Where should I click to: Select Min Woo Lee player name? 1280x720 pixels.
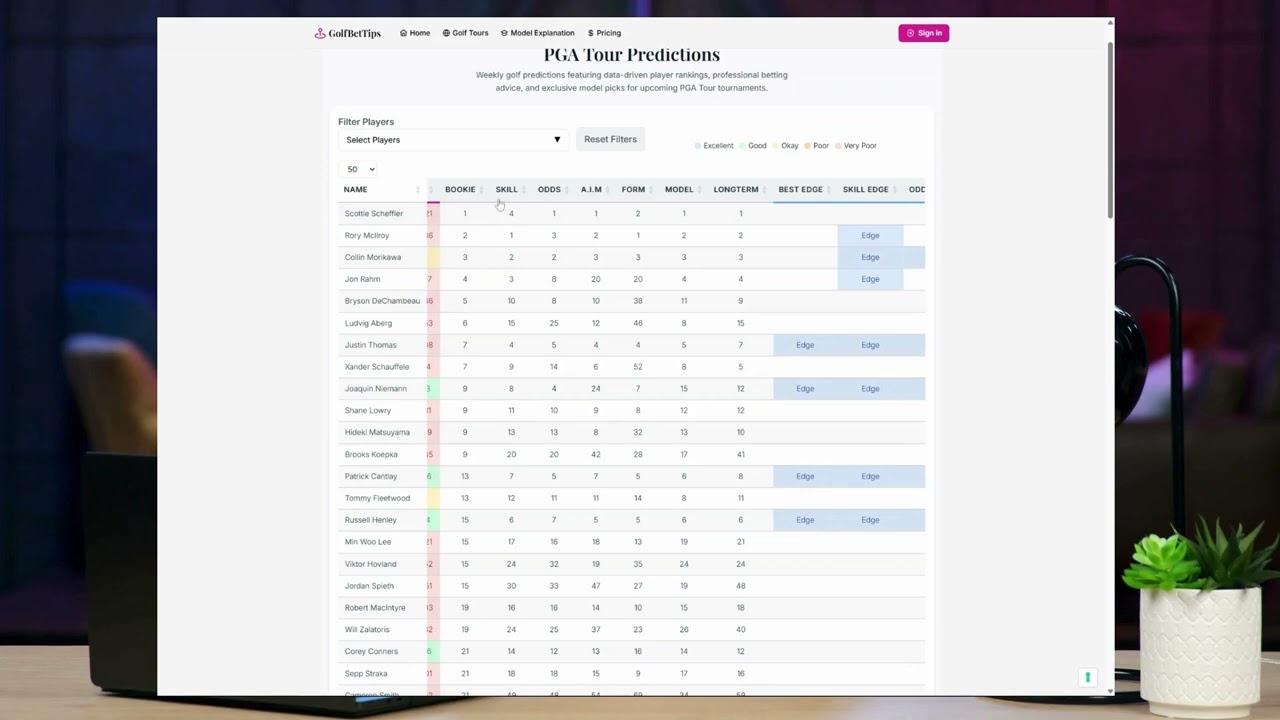(x=368, y=542)
